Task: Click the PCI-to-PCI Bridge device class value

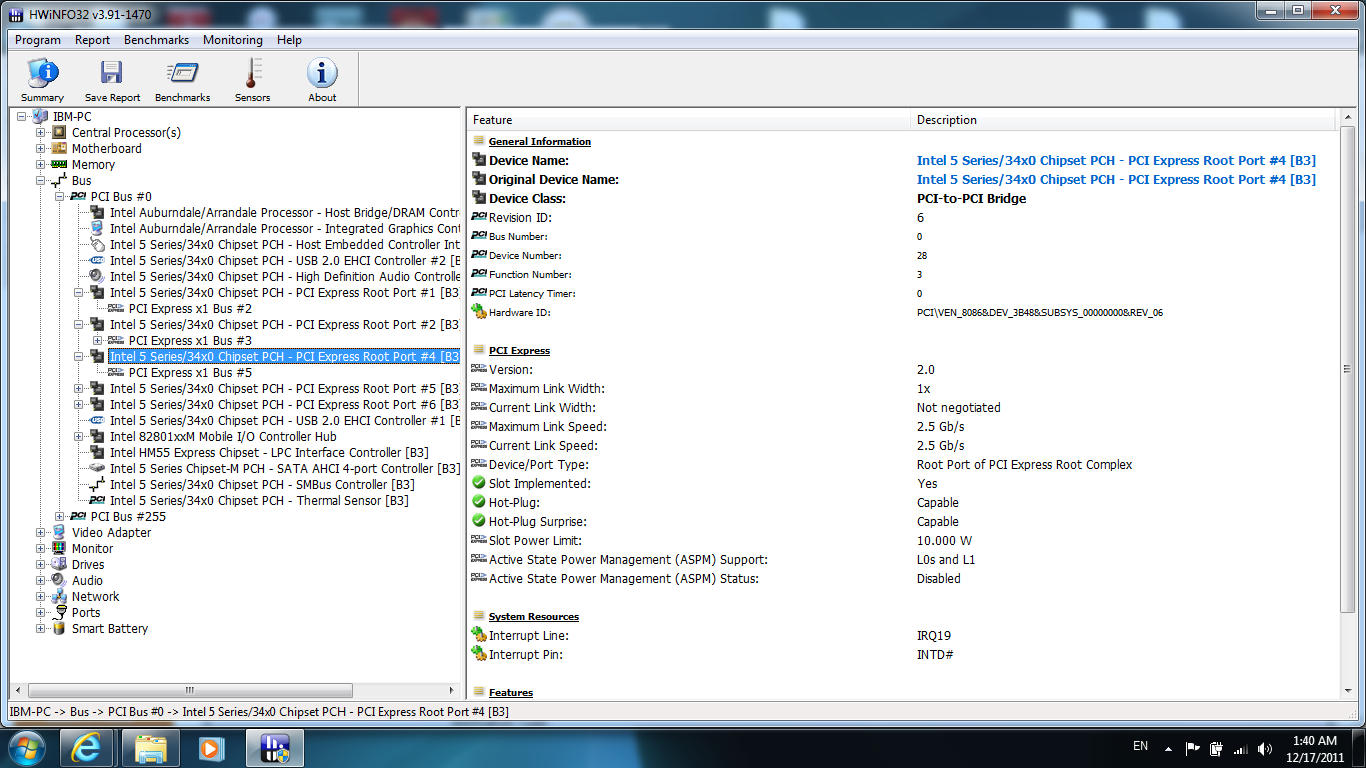Action: click(x=971, y=198)
